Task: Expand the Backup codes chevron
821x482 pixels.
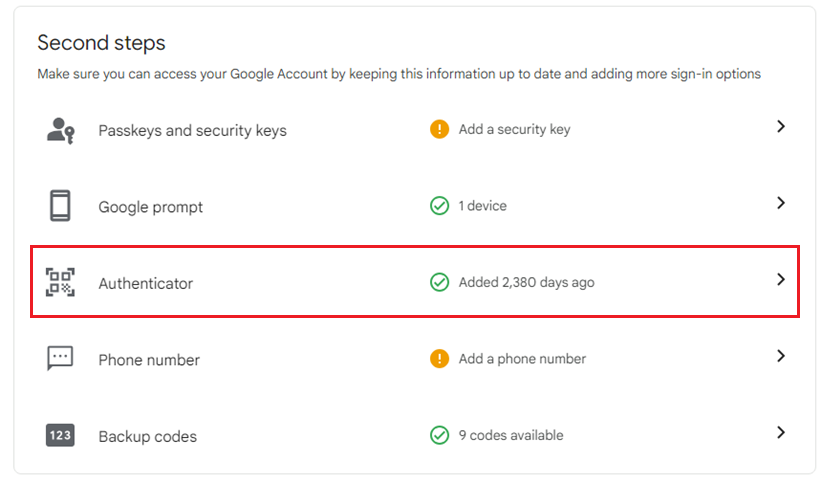Action: (781, 432)
